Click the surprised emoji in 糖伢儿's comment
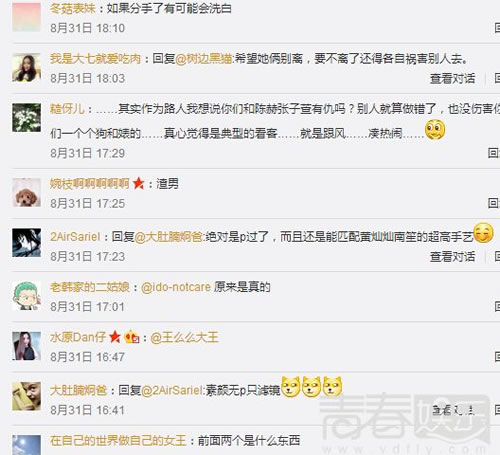Viewport: 500px width, 455px height. (435, 130)
